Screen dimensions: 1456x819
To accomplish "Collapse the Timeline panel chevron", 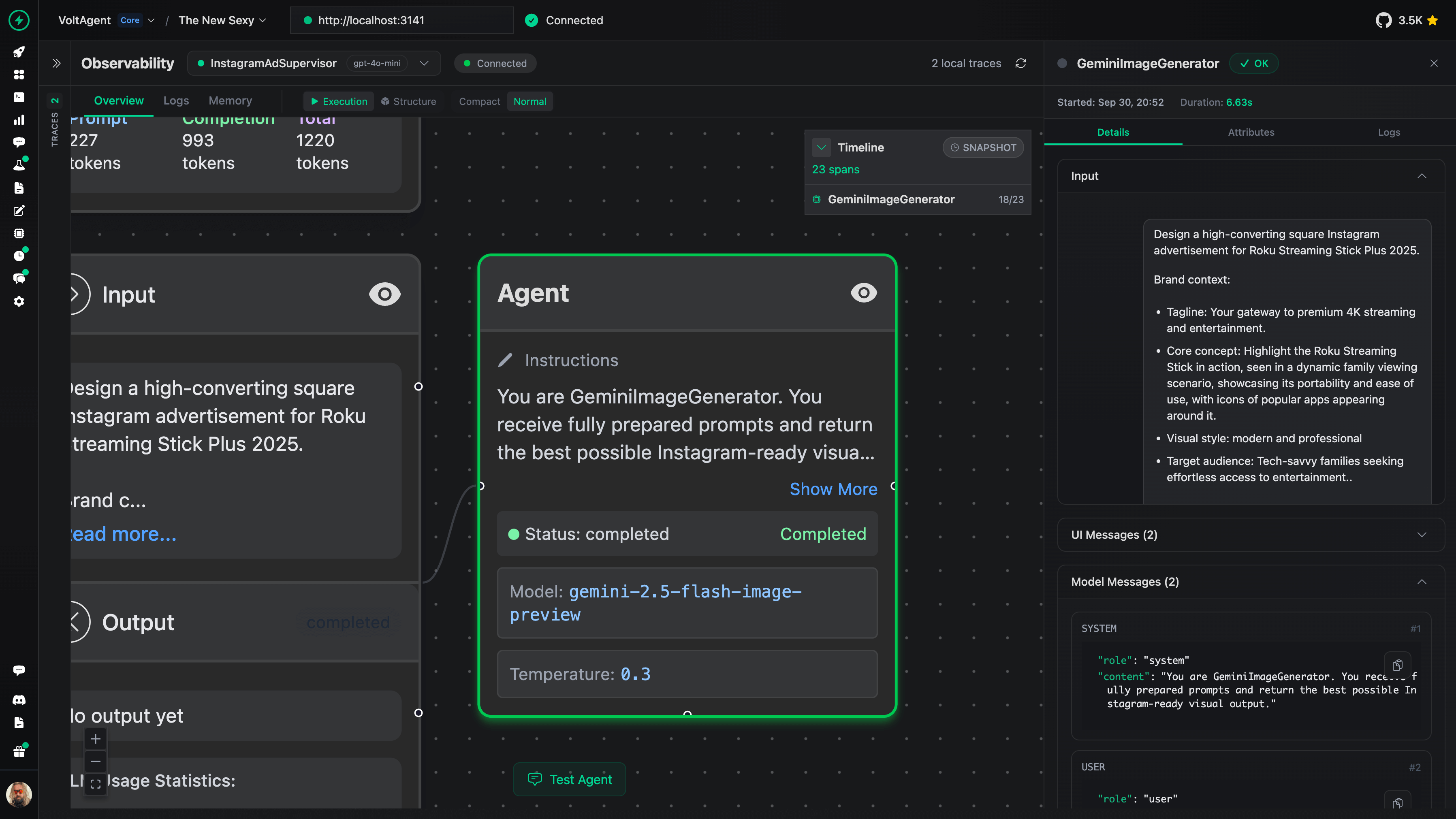I will [821, 147].
